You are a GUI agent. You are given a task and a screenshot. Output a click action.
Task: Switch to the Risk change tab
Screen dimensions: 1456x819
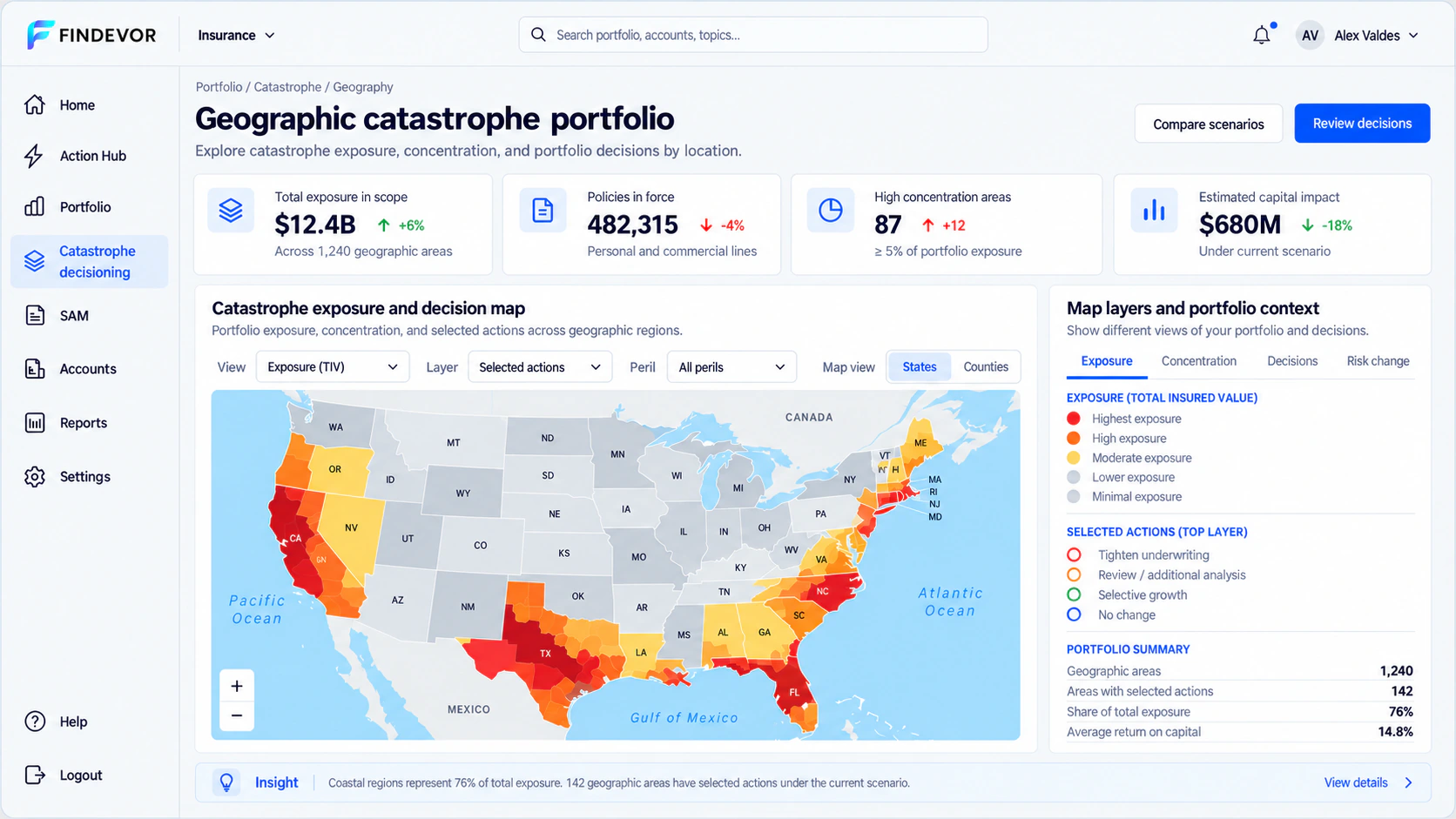click(1378, 361)
